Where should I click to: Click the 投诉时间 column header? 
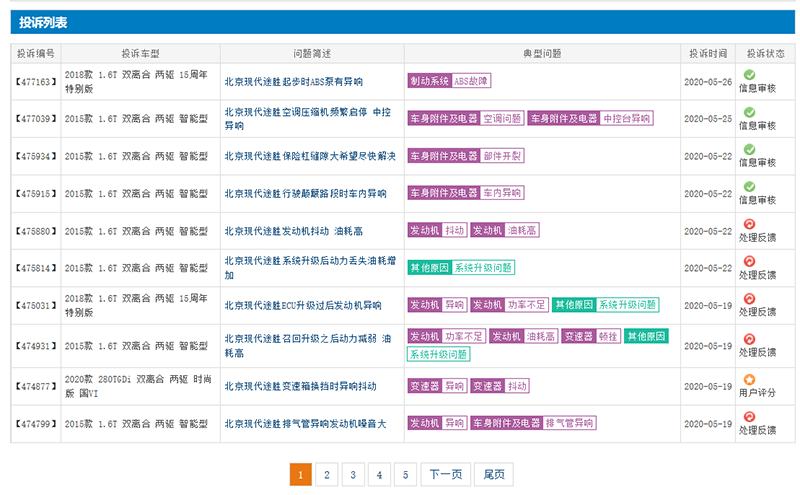[708, 52]
